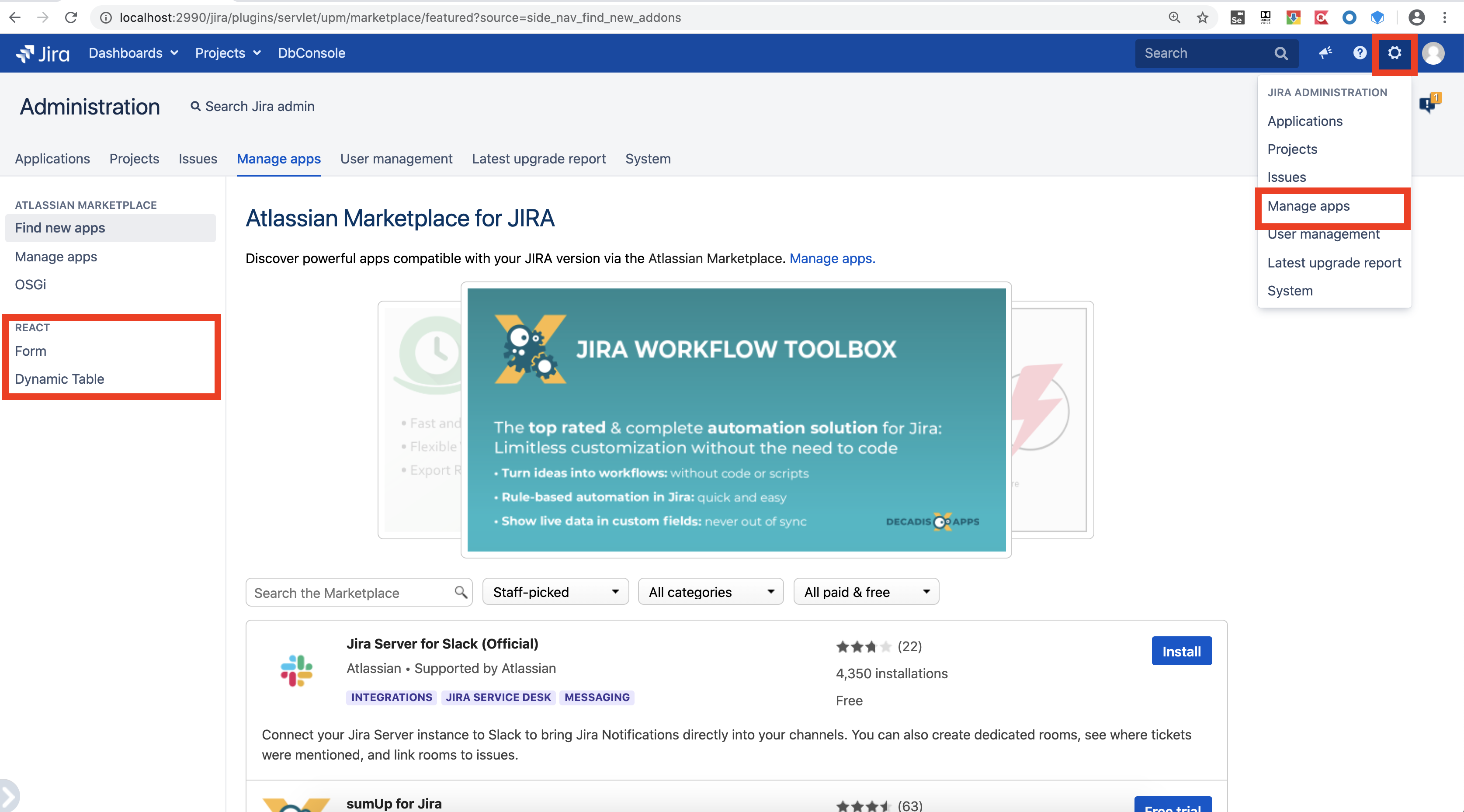Click the browser zoom magnifier icon
The image size is (1464, 812).
pos(1174,17)
